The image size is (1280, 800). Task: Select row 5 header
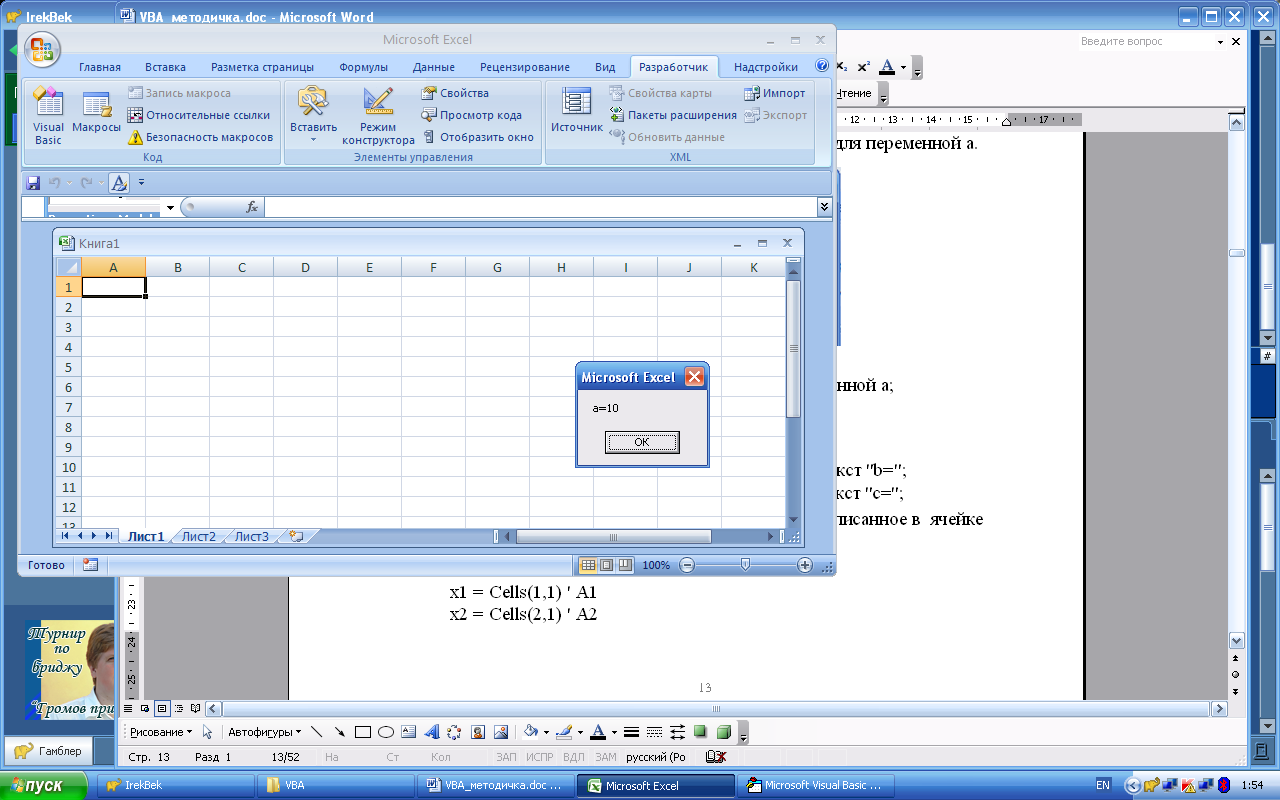(x=69, y=367)
